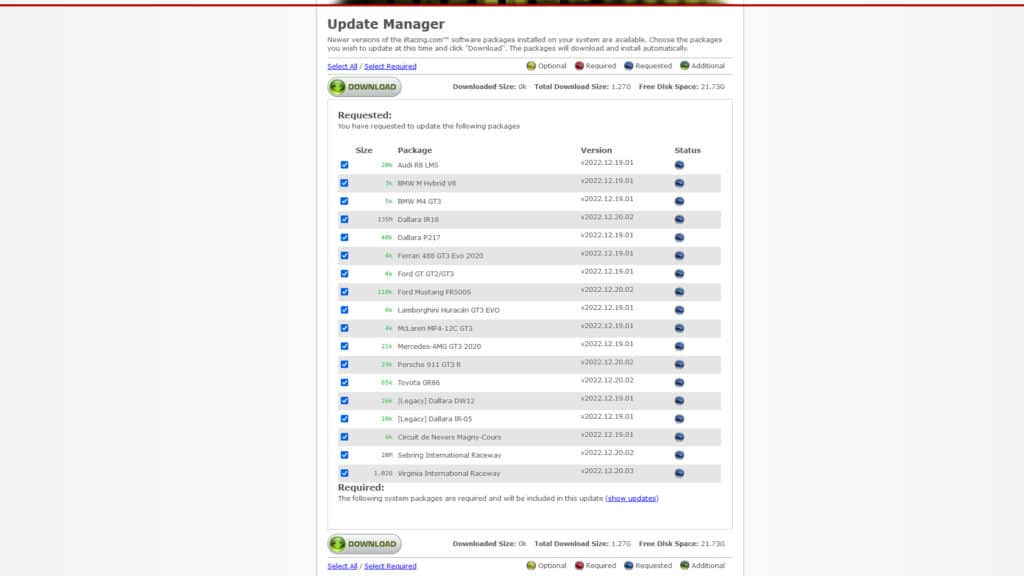Toggle the McLaren MP4-12C GT3 checkbox
The width and height of the screenshot is (1024, 576).
(344, 328)
